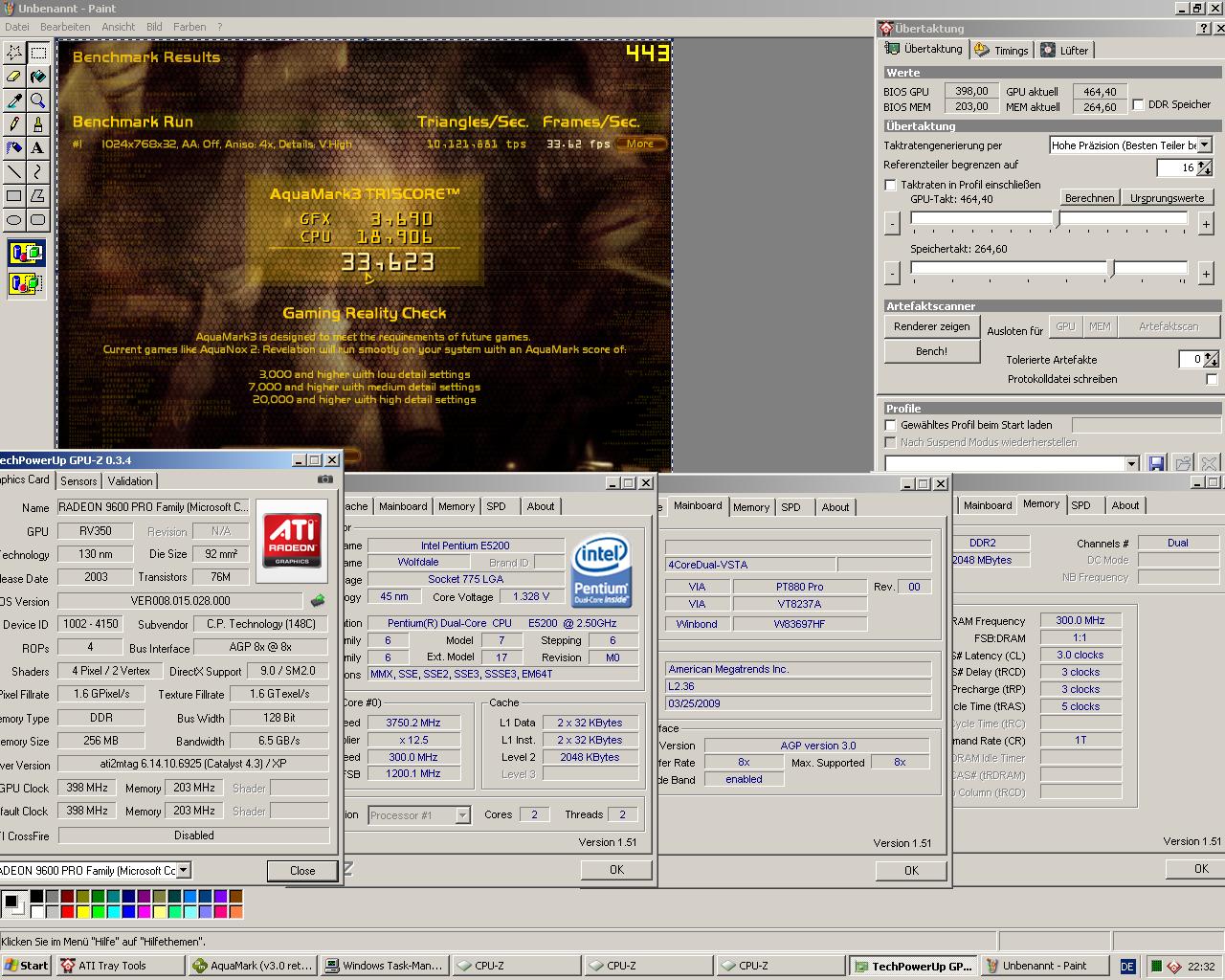Click the Referenzteiler spinner arrows
The image size is (1225, 980).
1205,167
